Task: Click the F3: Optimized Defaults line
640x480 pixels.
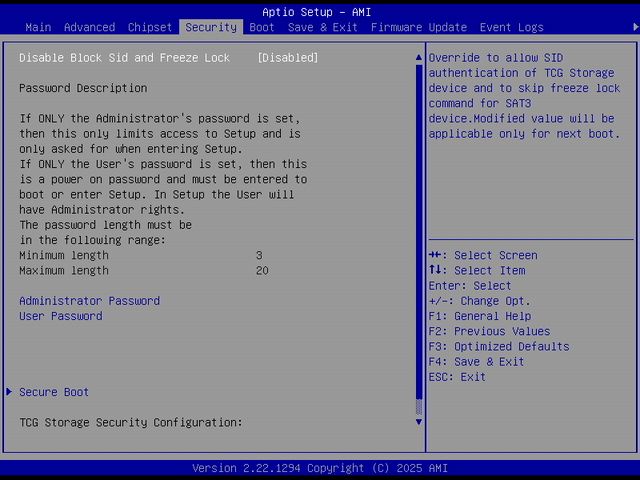Action: (x=499, y=346)
